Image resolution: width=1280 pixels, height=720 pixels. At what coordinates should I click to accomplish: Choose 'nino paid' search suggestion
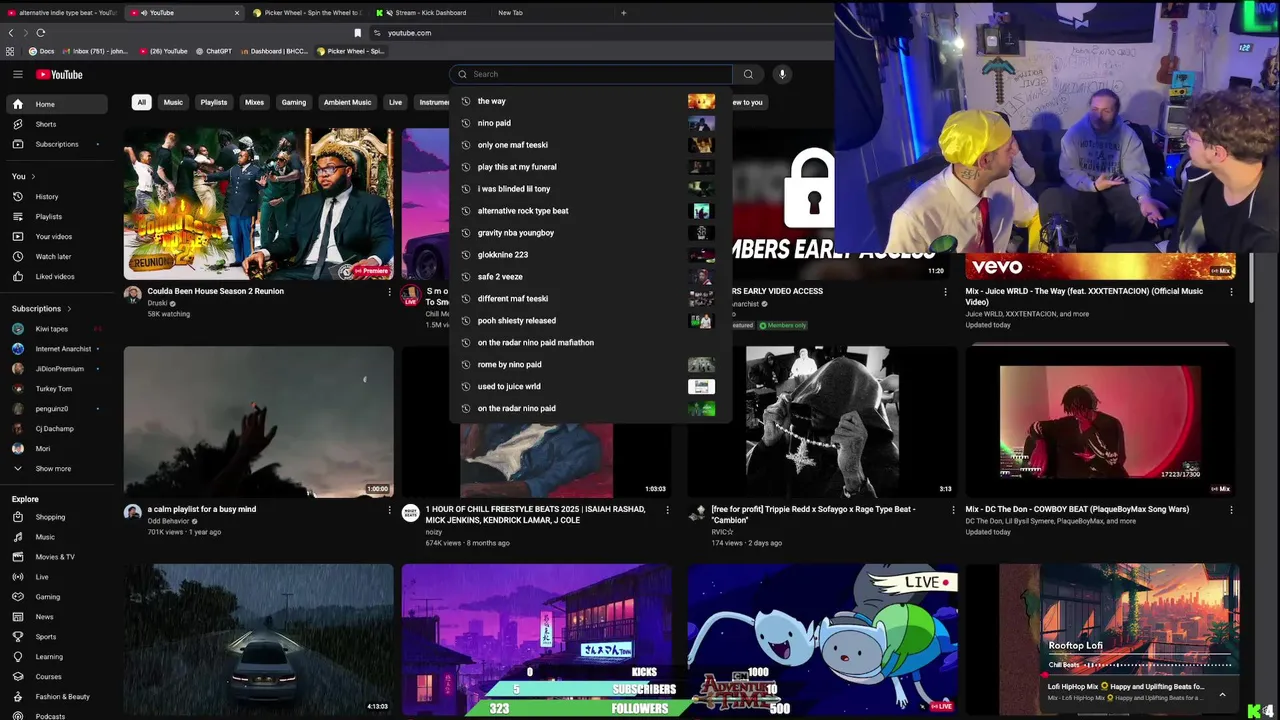pos(591,123)
